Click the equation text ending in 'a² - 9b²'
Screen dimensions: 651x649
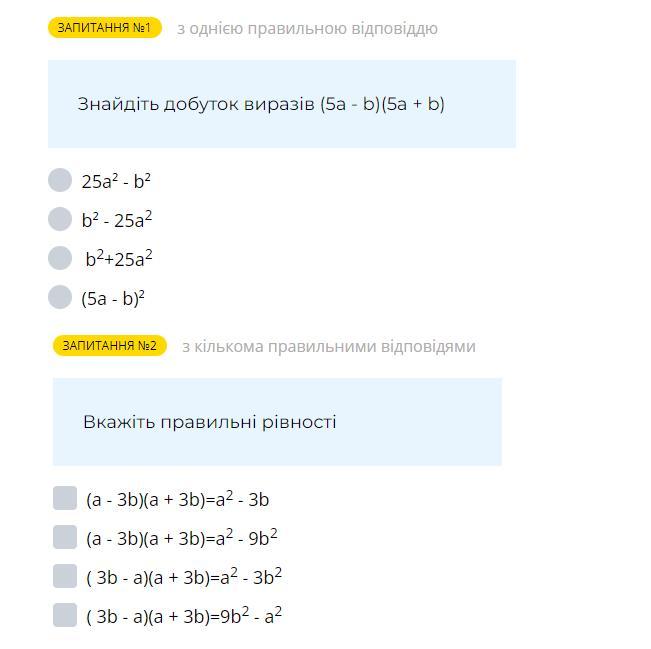click(x=181, y=538)
